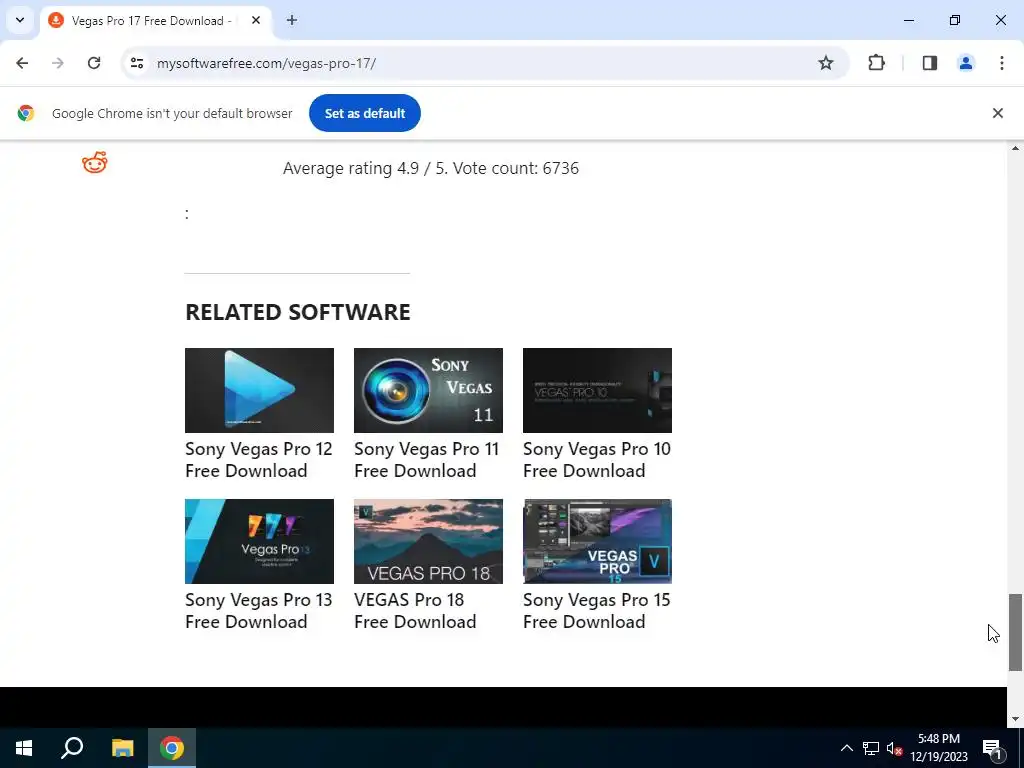This screenshot has height=768, width=1024.
Task: Open site information icon in address bar
Action: pos(136,63)
